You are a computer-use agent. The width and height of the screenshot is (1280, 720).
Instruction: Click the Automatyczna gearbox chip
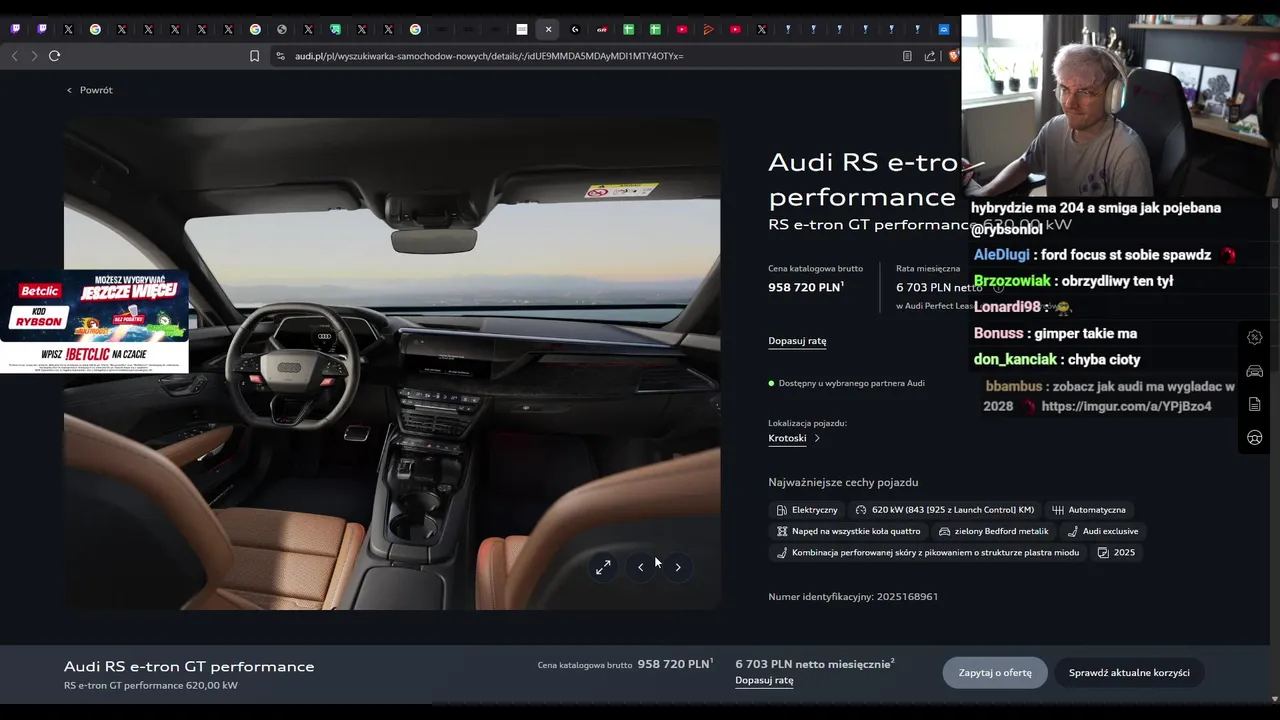(1088, 510)
